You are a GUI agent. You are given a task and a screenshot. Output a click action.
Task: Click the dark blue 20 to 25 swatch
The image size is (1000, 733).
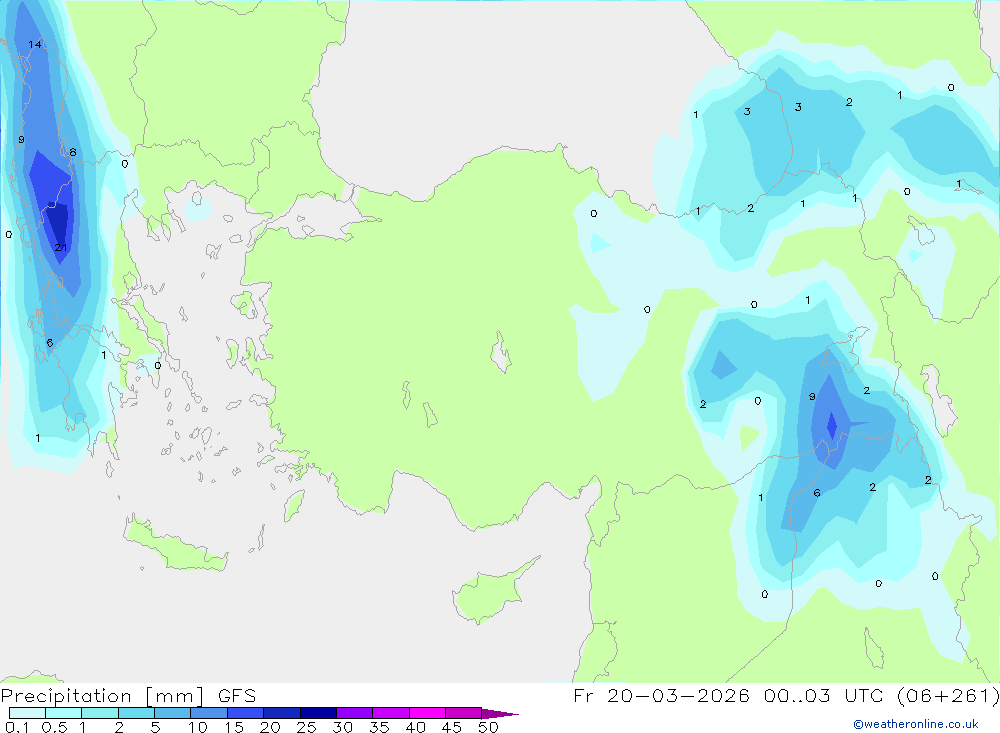281,713
